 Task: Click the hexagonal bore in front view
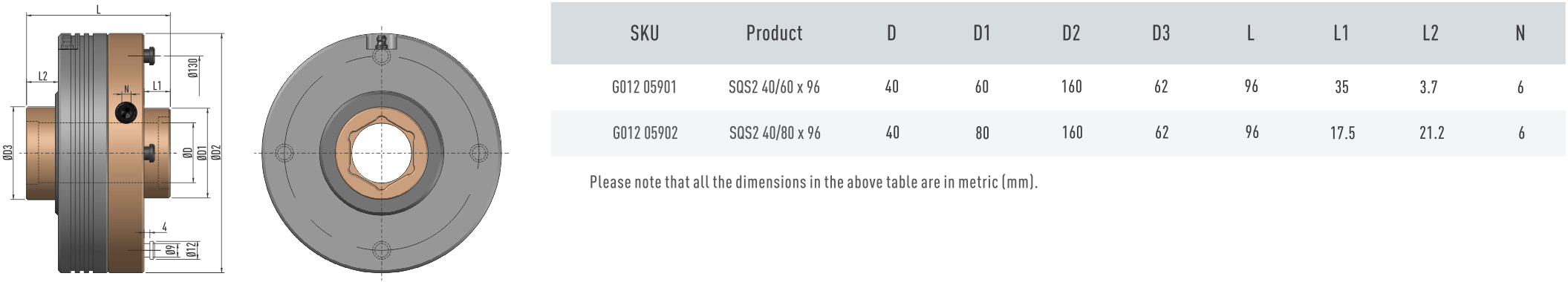(381, 154)
